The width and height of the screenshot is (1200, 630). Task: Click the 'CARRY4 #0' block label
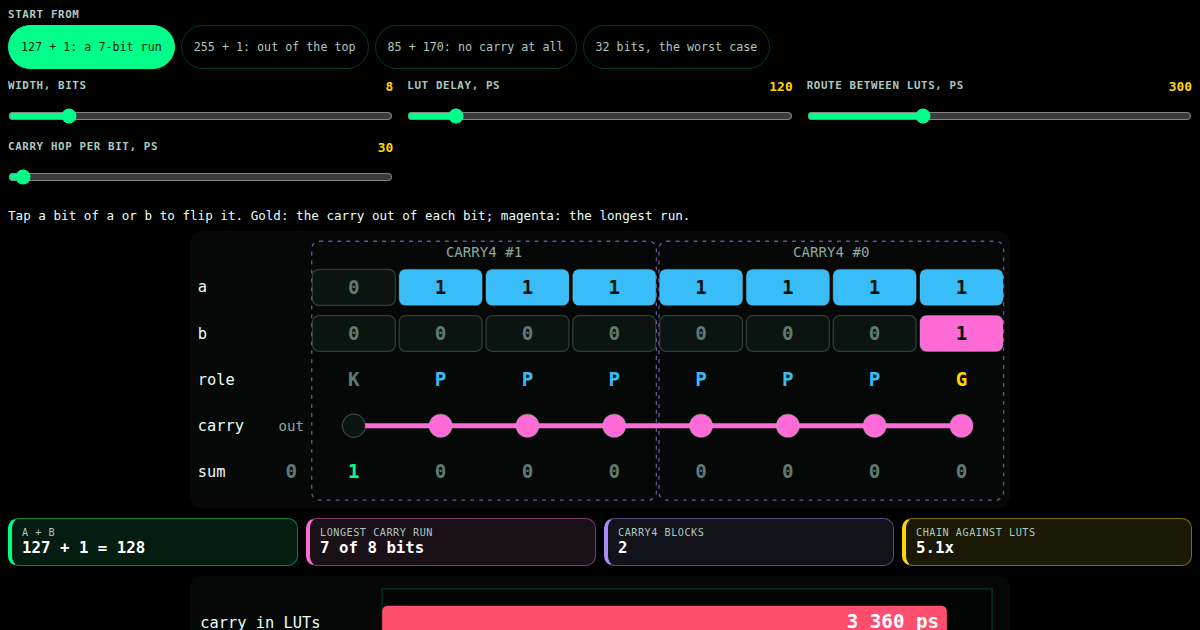(831, 252)
